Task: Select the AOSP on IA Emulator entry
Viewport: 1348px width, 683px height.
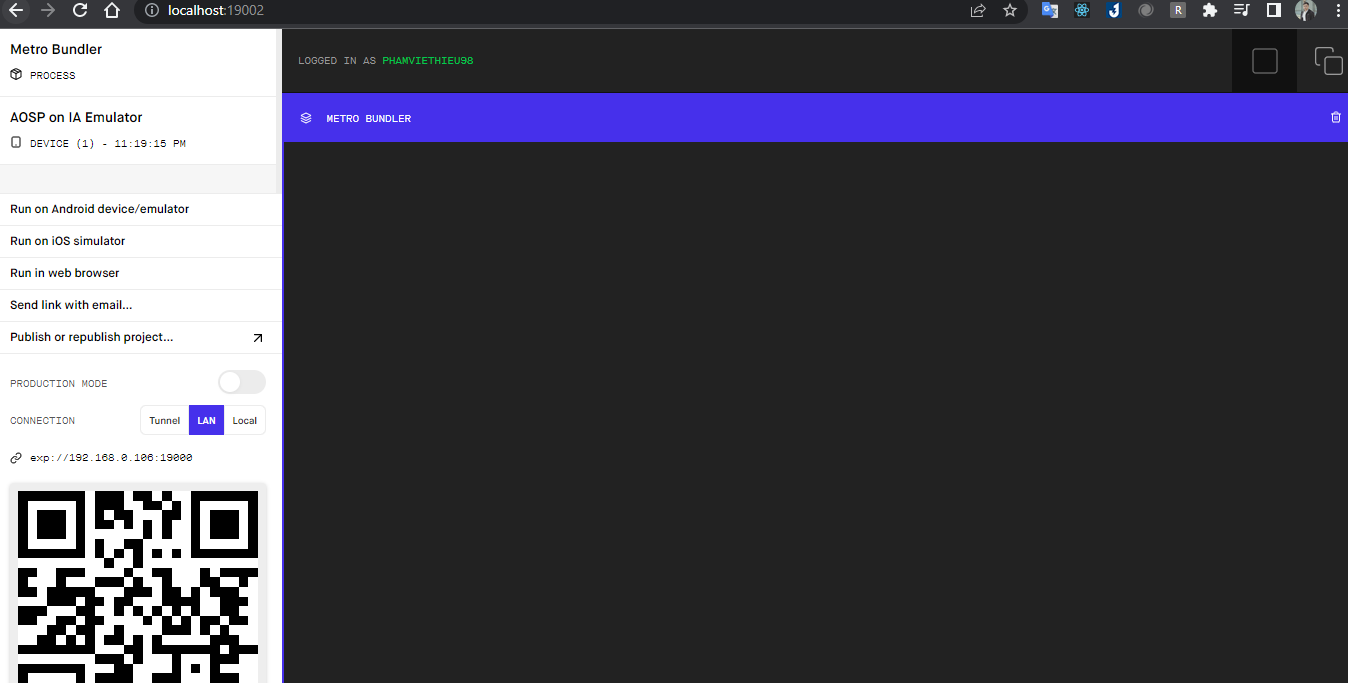Action: click(x=75, y=117)
